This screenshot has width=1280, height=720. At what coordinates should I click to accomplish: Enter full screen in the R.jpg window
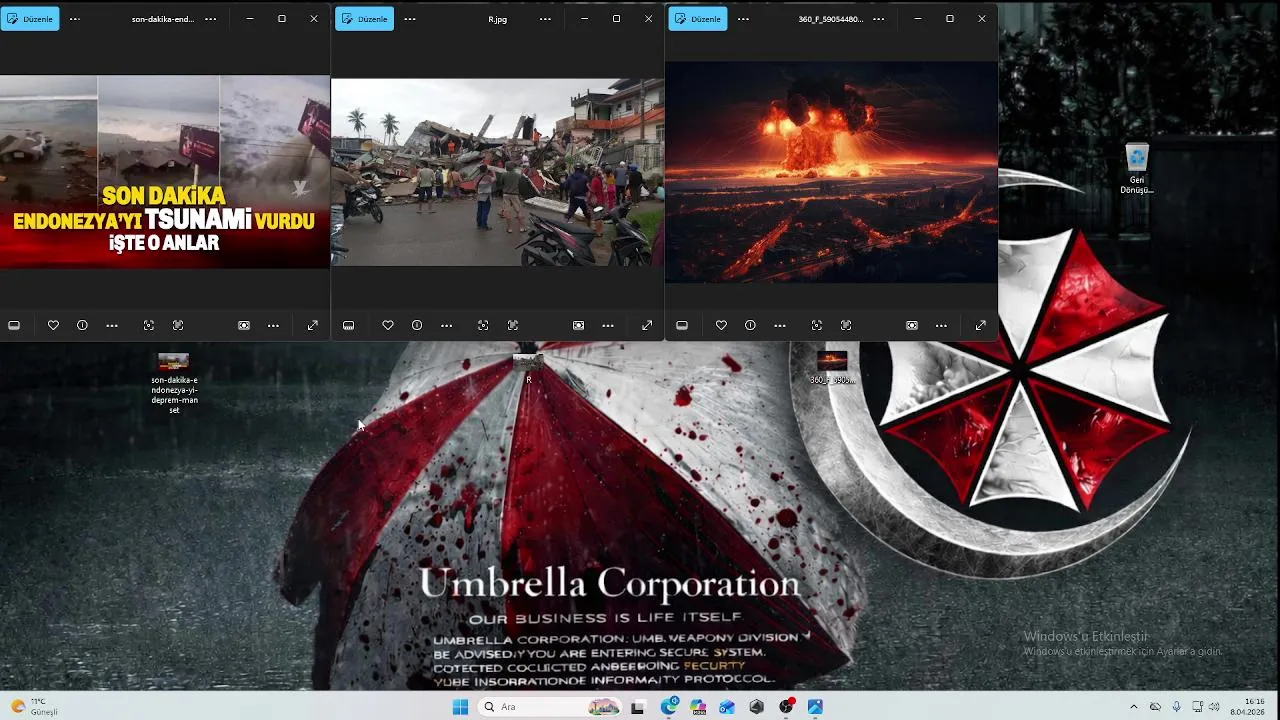point(647,325)
